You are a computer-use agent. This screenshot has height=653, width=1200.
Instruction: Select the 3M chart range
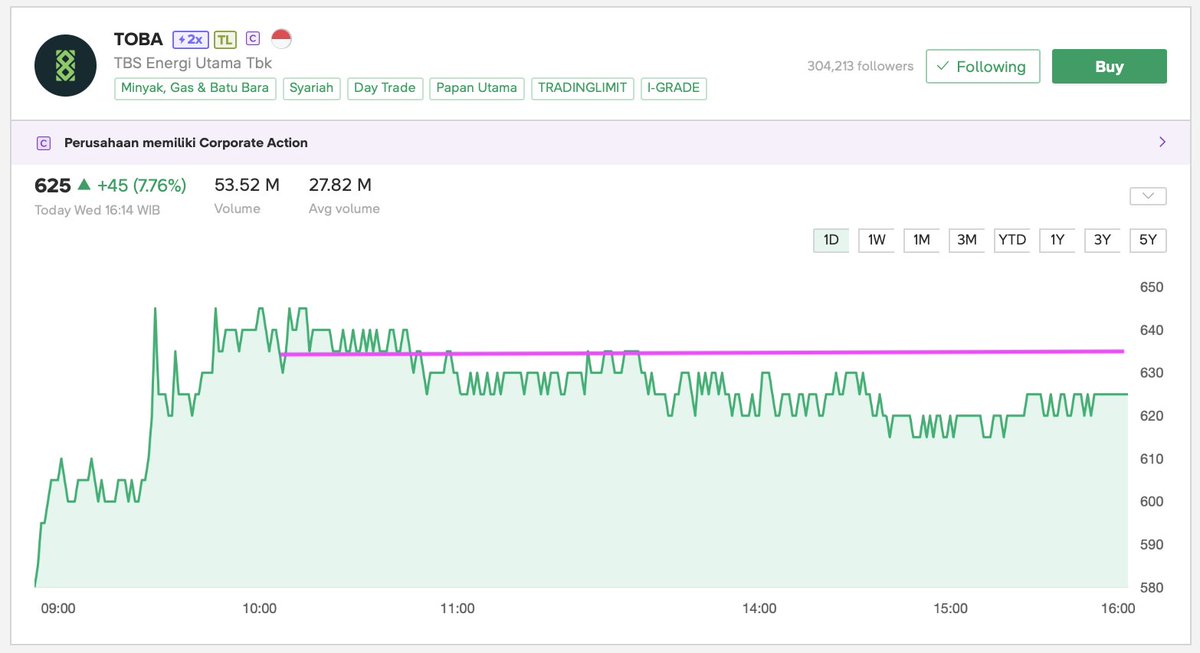pyautogui.click(x=966, y=240)
